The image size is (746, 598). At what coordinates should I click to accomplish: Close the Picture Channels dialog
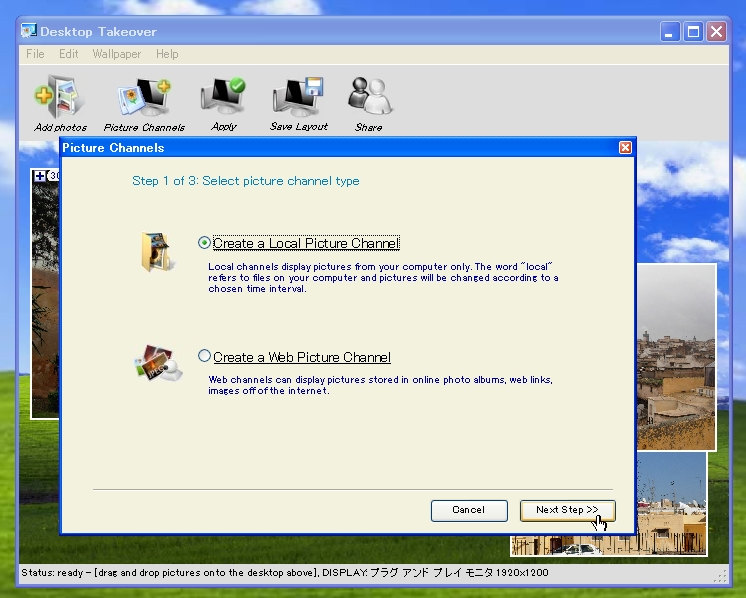coord(625,147)
